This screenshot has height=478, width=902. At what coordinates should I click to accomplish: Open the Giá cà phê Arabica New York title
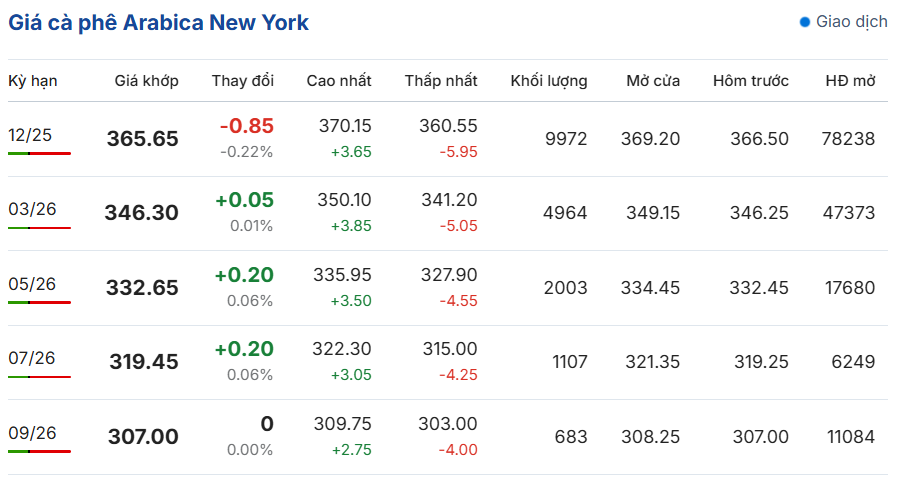[159, 23]
